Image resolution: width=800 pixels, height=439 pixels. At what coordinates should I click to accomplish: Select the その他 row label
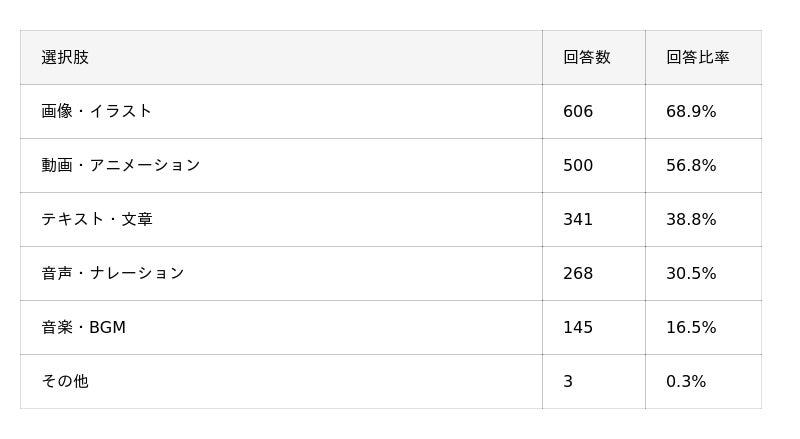coord(65,381)
